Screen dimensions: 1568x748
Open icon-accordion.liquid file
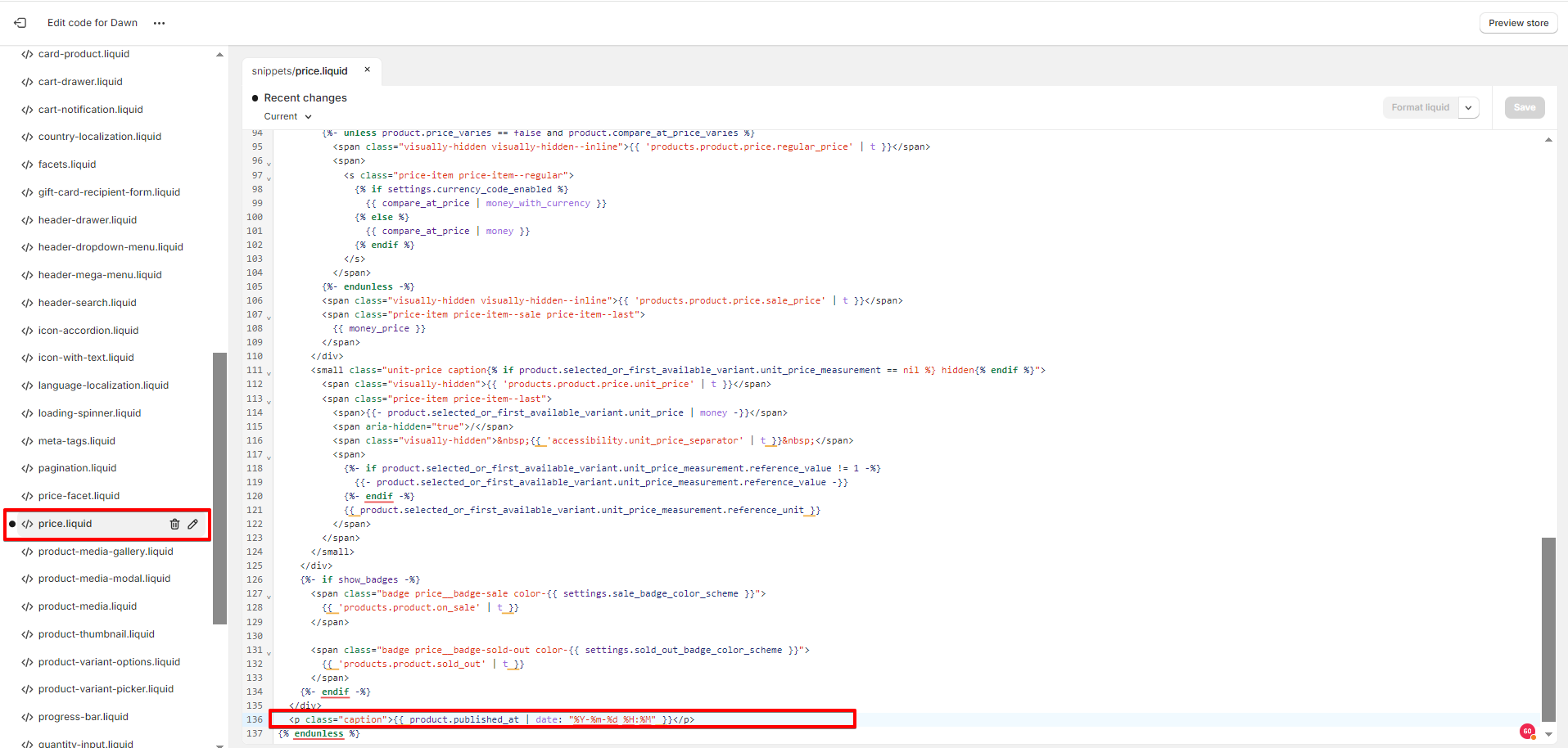point(88,331)
